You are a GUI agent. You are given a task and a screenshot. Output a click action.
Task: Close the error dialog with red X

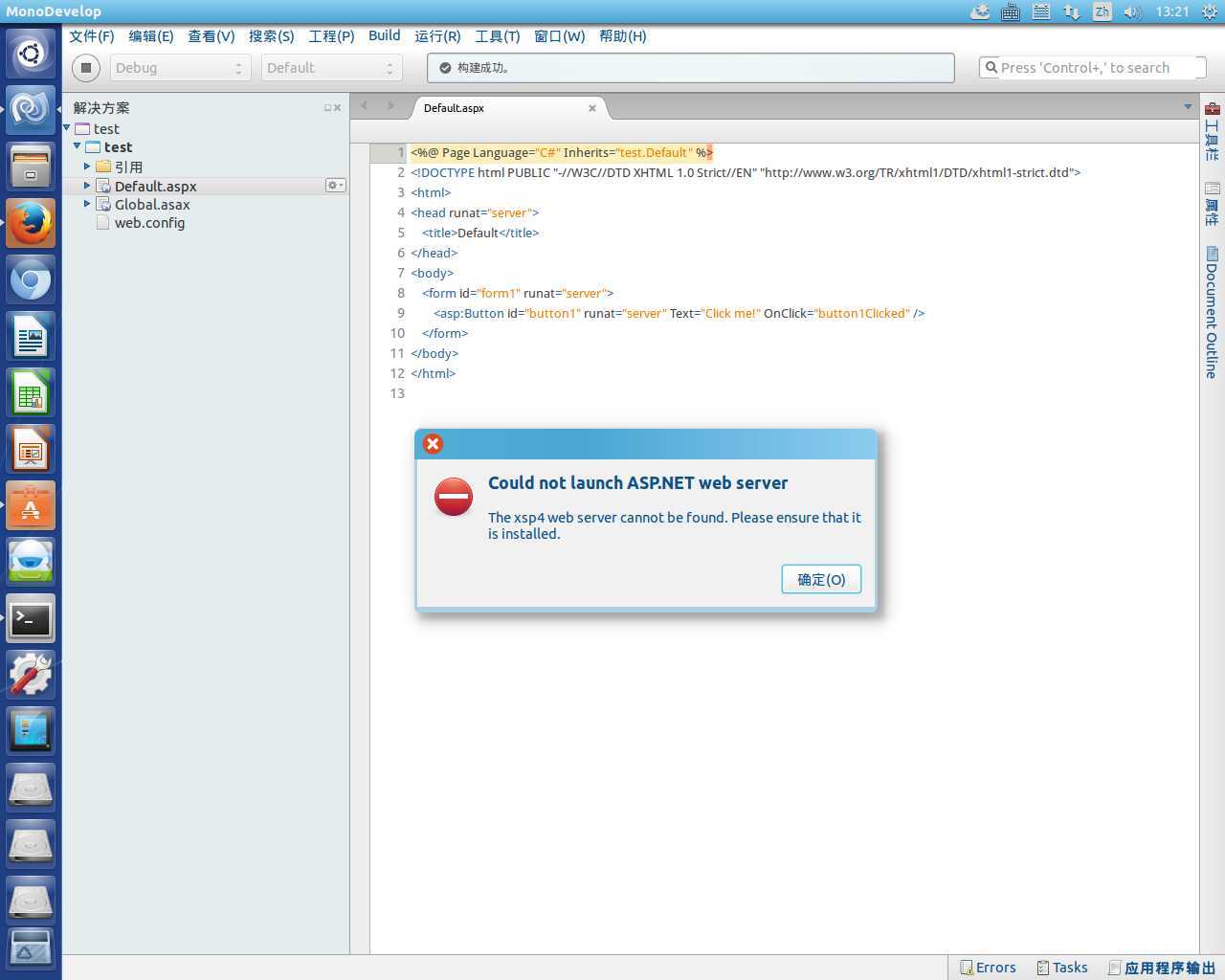[433, 444]
